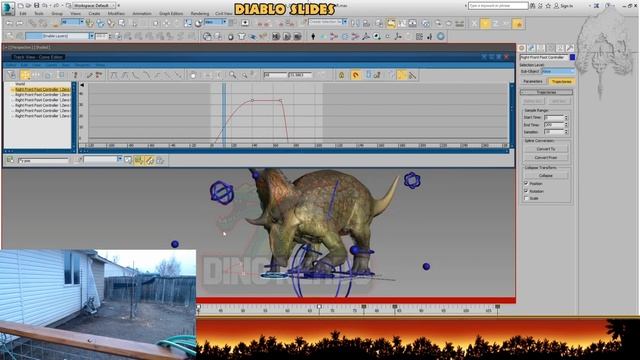
Task: Click the Sign In link
Action: [567, 6]
